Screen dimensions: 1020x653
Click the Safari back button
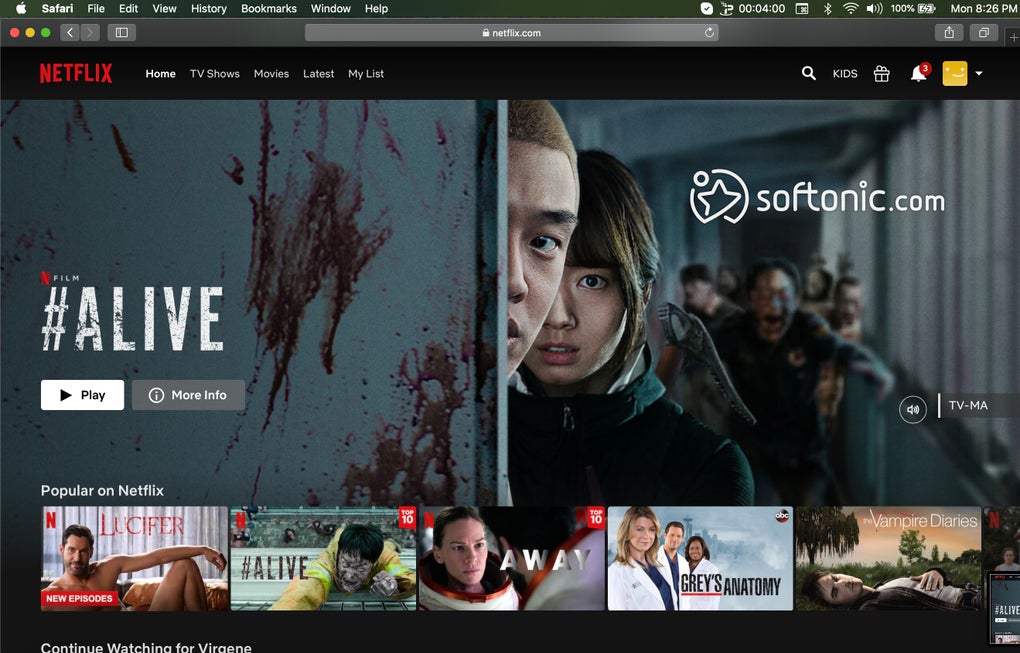pos(70,32)
